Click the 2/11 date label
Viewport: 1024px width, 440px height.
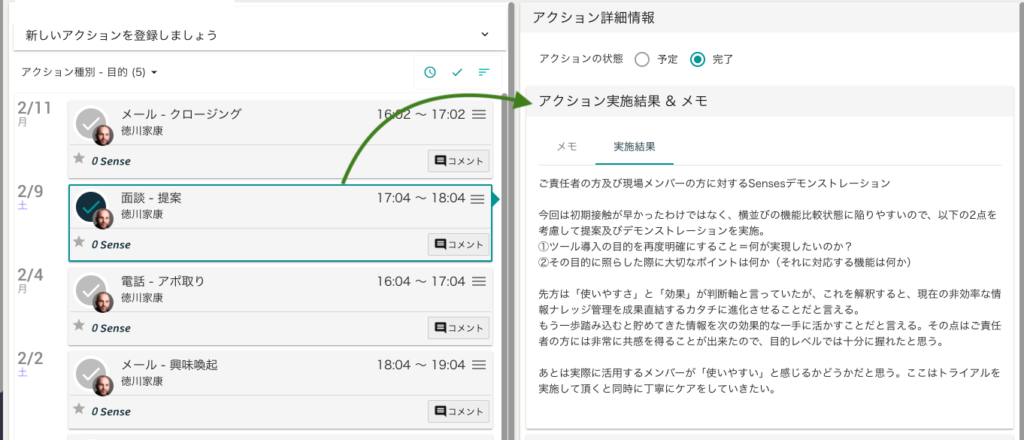point(34,108)
